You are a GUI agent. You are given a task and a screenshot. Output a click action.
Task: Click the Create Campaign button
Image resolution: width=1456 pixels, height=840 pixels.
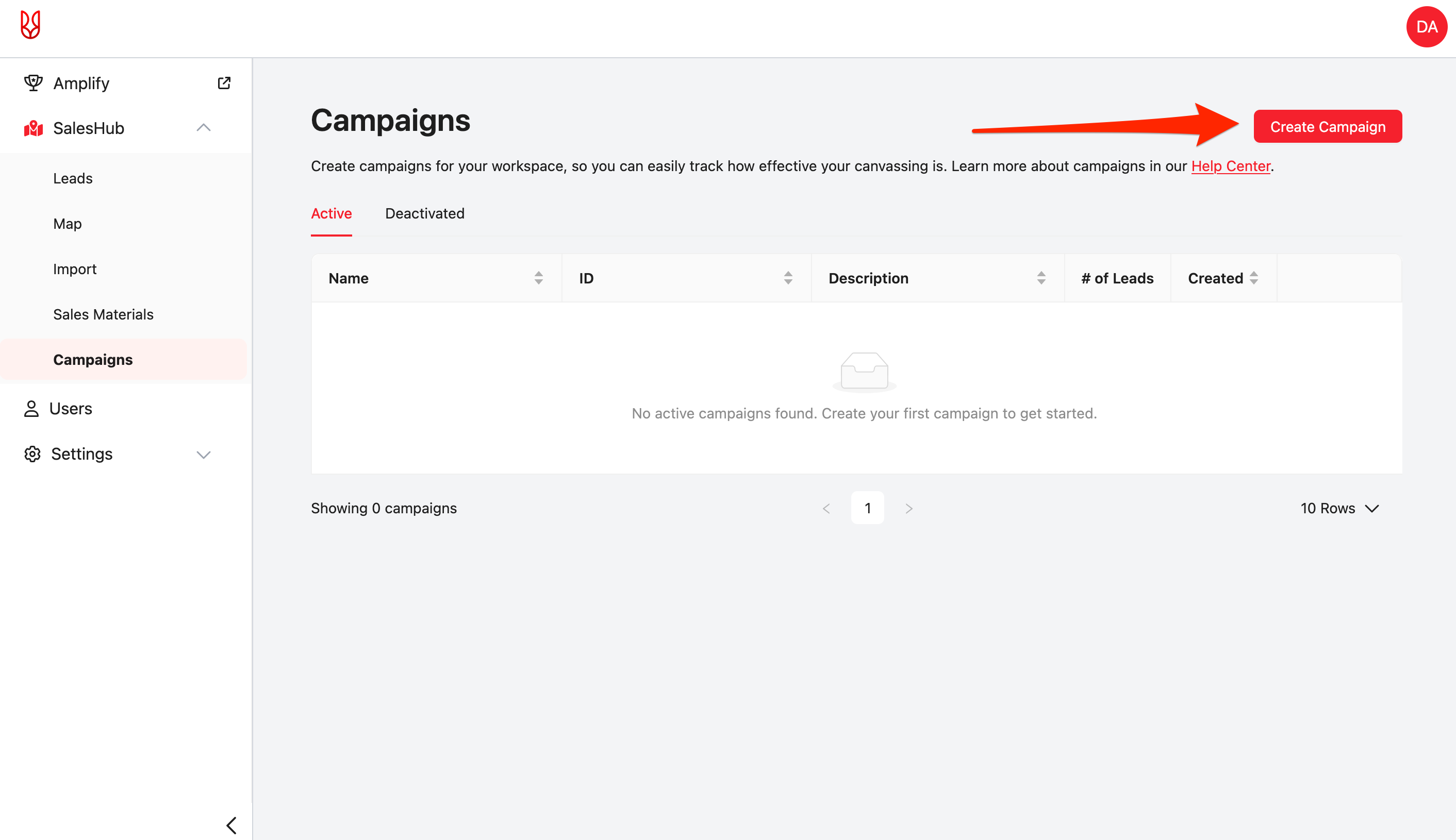point(1327,126)
